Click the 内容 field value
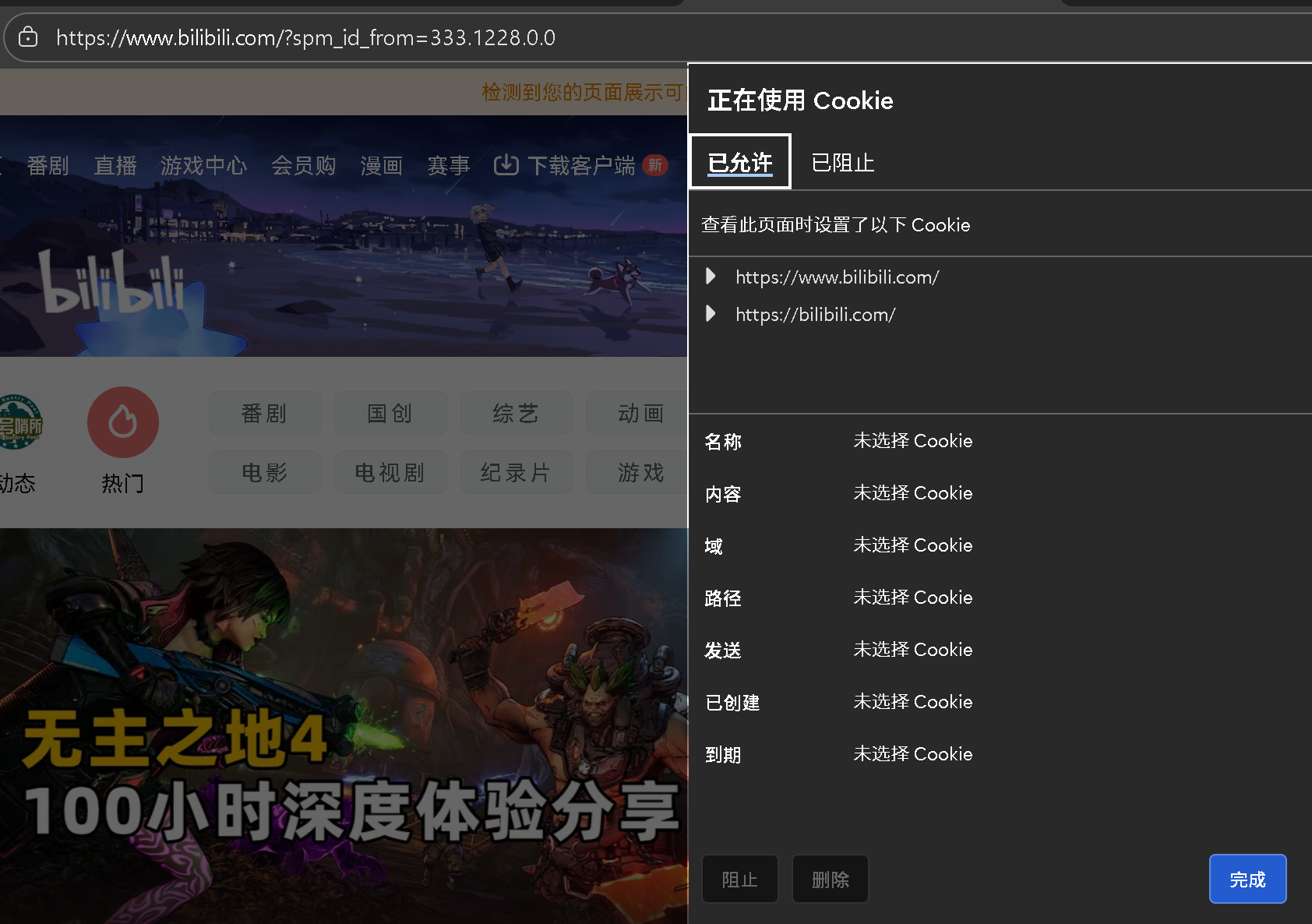1312x924 pixels. (x=913, y=493)
